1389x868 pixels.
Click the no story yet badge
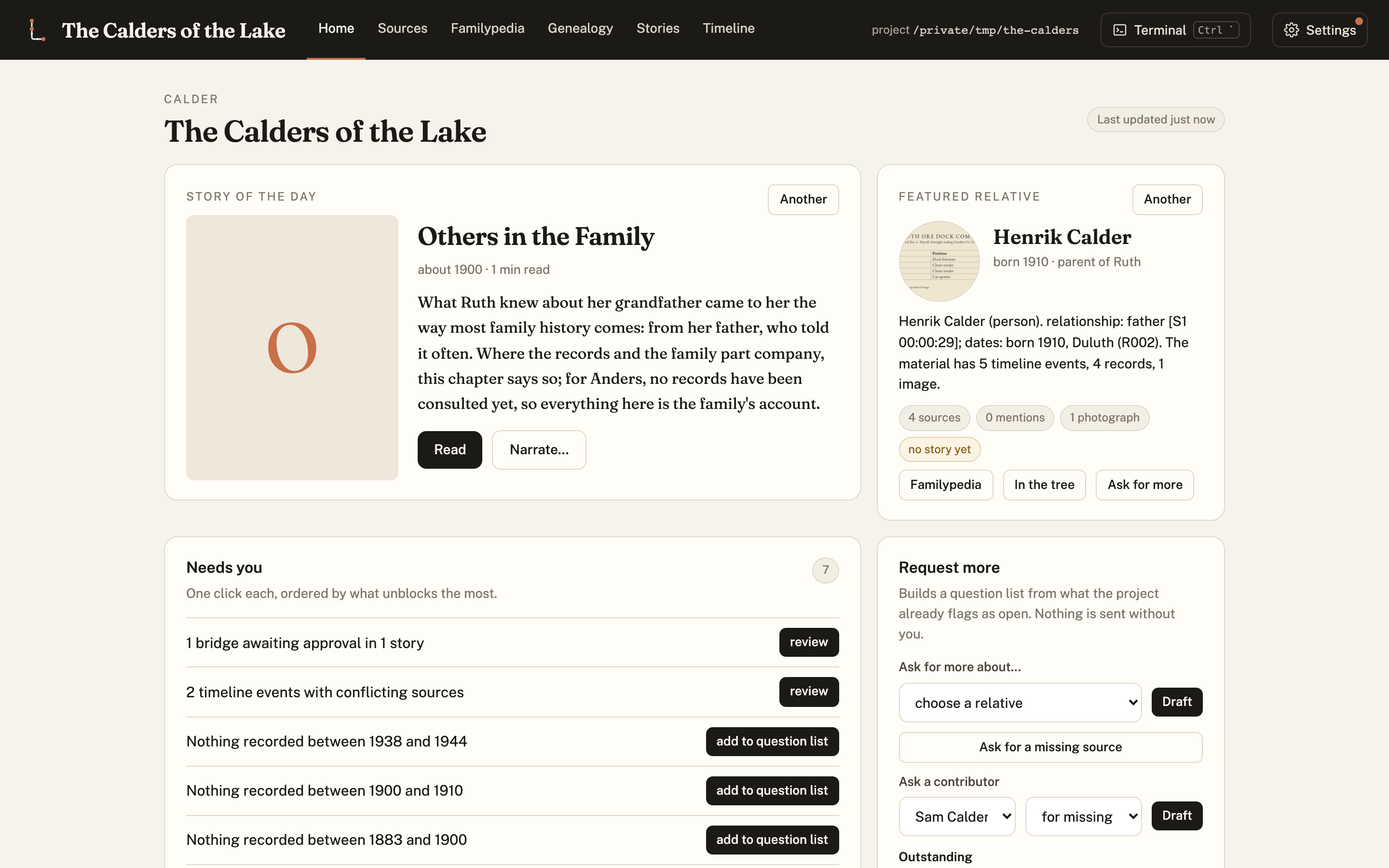point(939,449)
